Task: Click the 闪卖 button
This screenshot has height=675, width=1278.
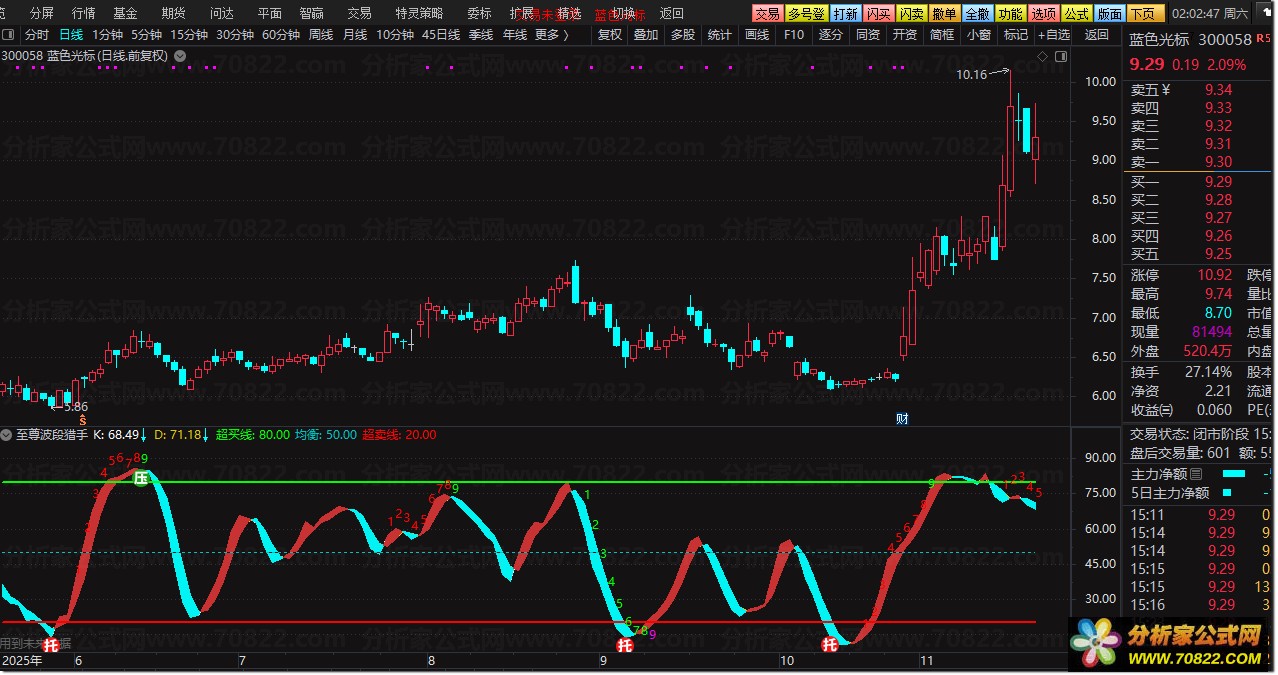Action: [911, 14]
